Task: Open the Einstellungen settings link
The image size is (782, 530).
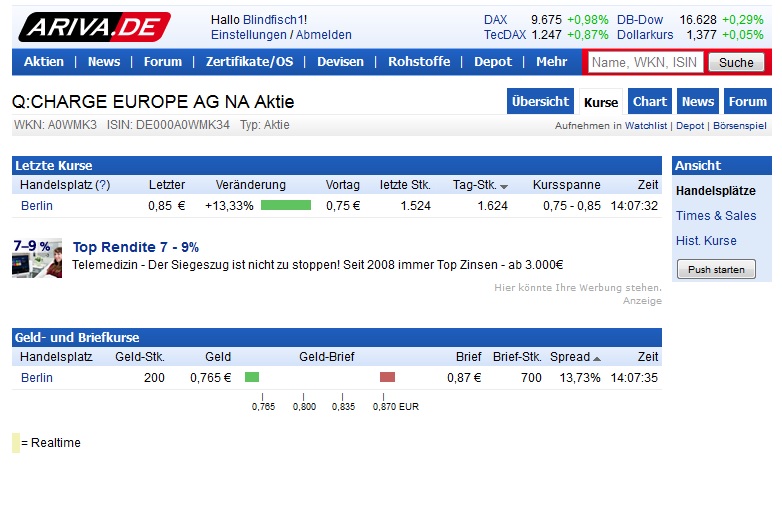Action: (x=248, y=35)
